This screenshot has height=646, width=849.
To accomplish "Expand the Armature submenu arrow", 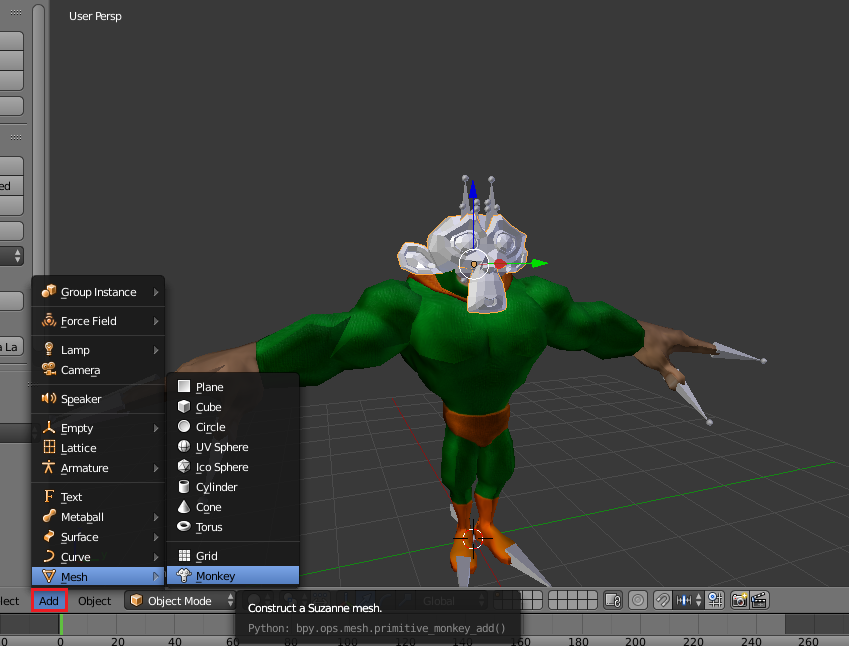I will (x=156, y=468).
